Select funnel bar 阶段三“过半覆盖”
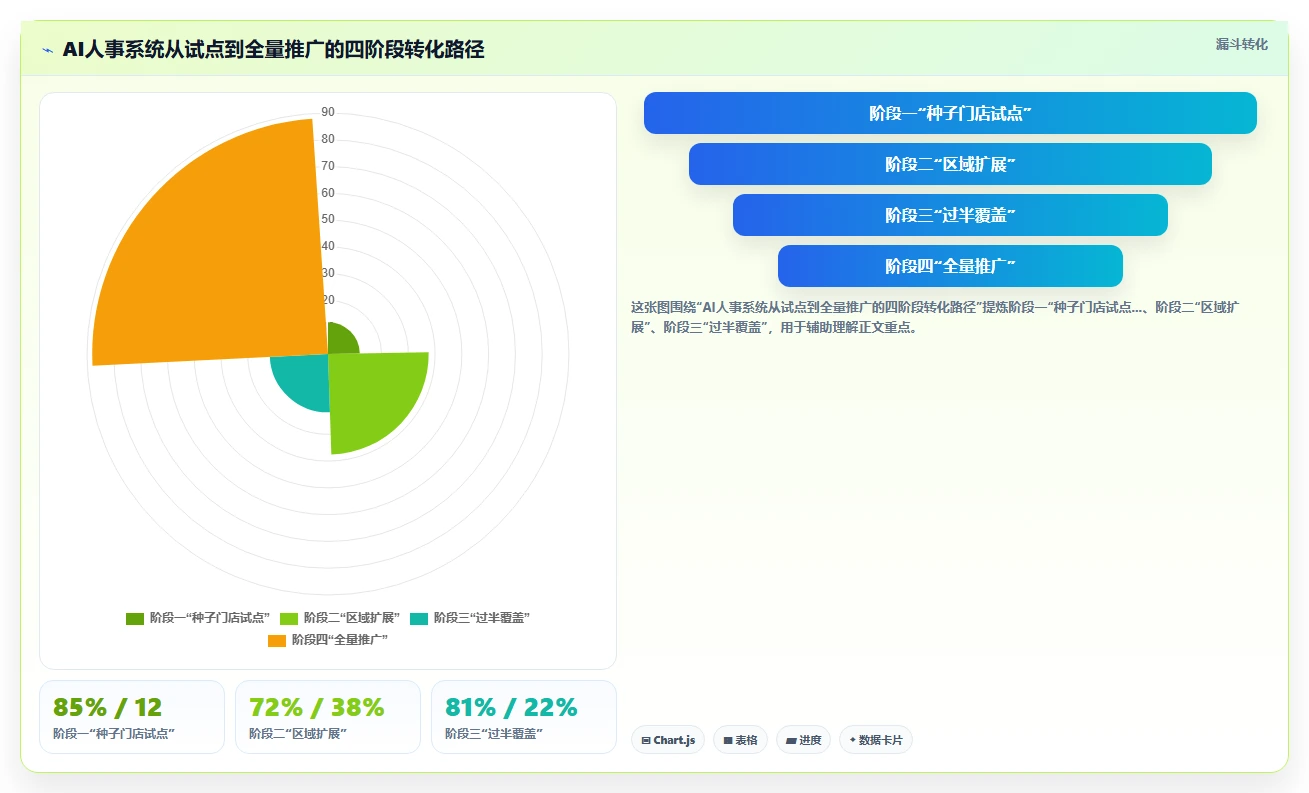 click(x=950, y=215)
